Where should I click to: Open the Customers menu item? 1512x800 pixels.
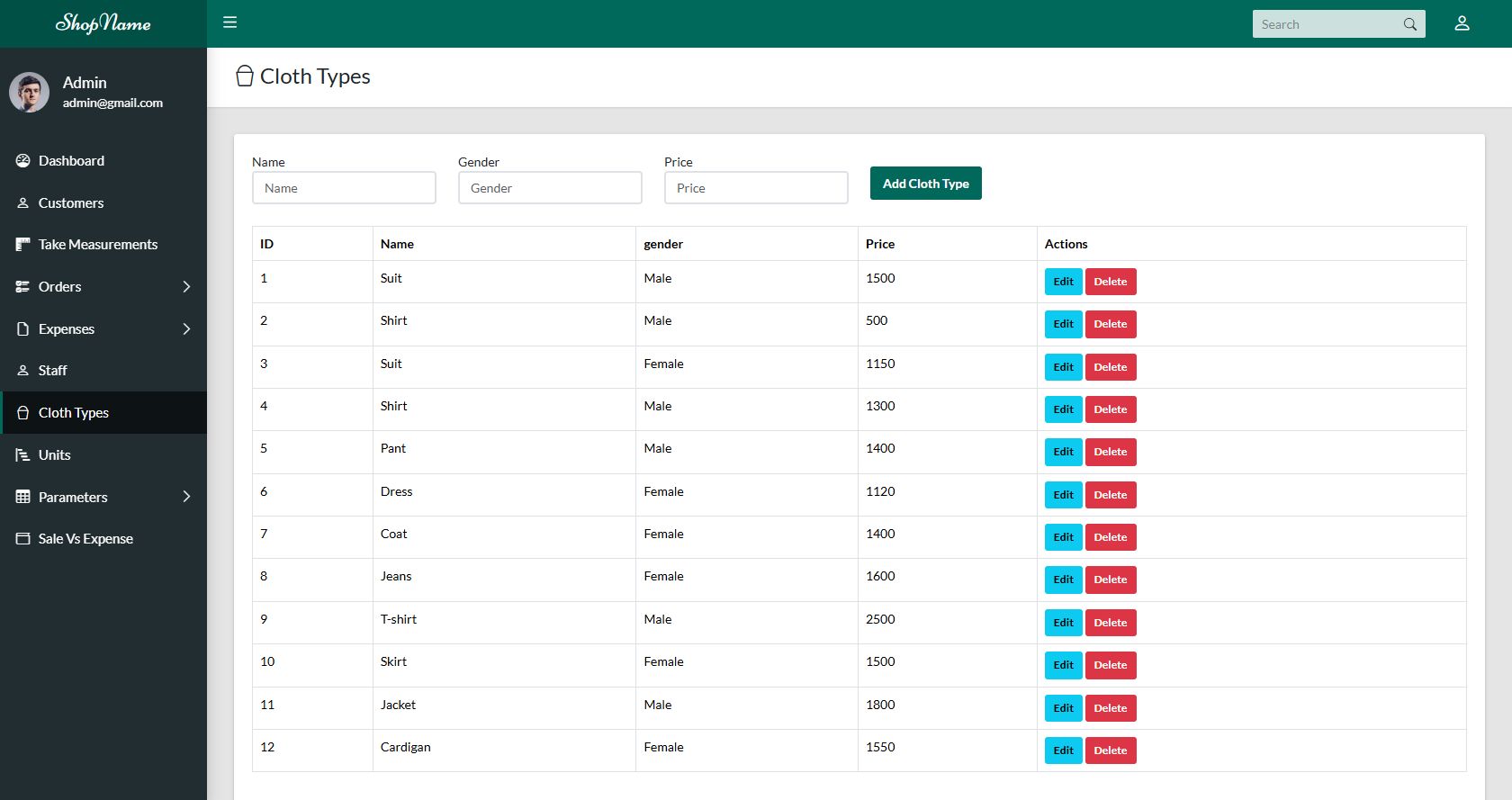click(x=71, y=203)
